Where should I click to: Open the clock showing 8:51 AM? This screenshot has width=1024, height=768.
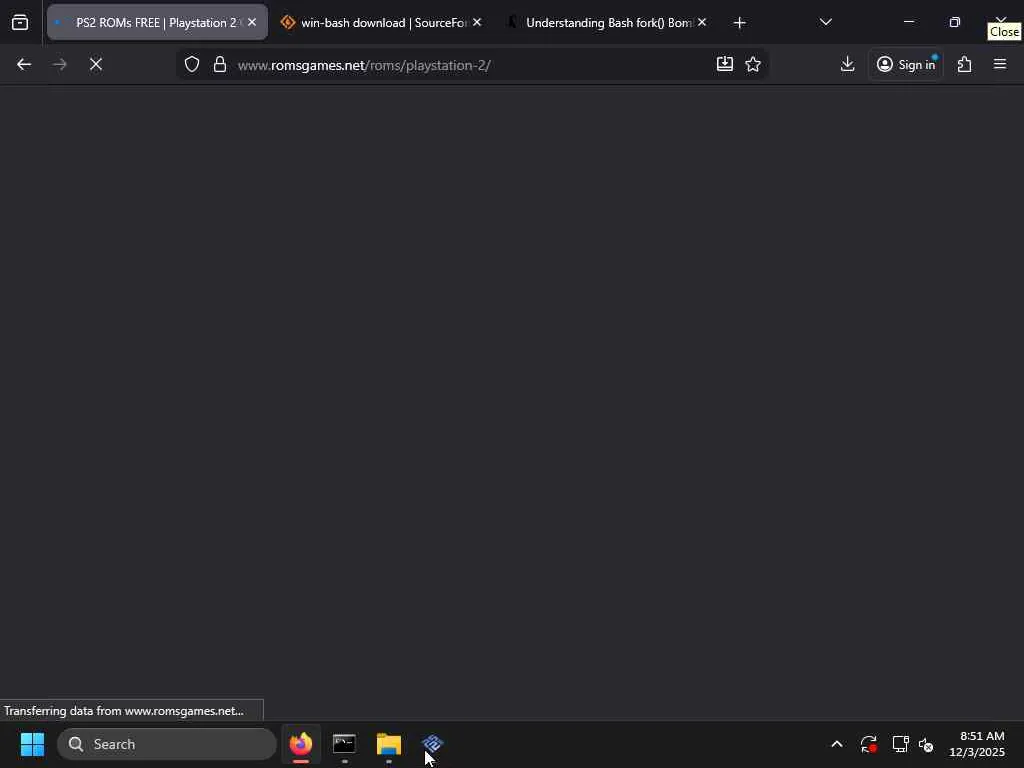(977, 744)
